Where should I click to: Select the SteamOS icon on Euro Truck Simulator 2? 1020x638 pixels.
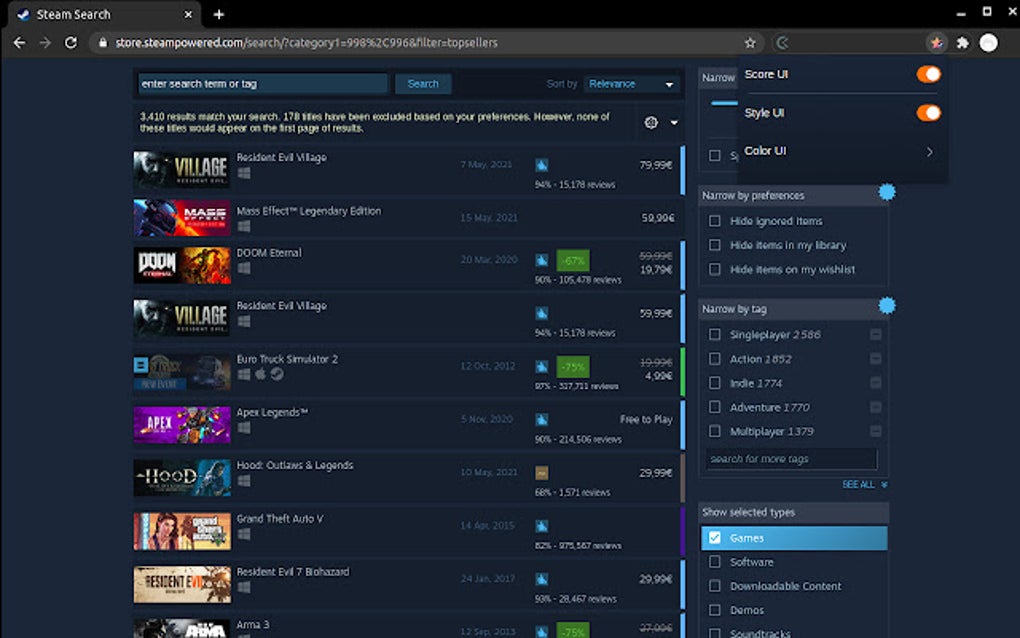click(x=276, y=374)
